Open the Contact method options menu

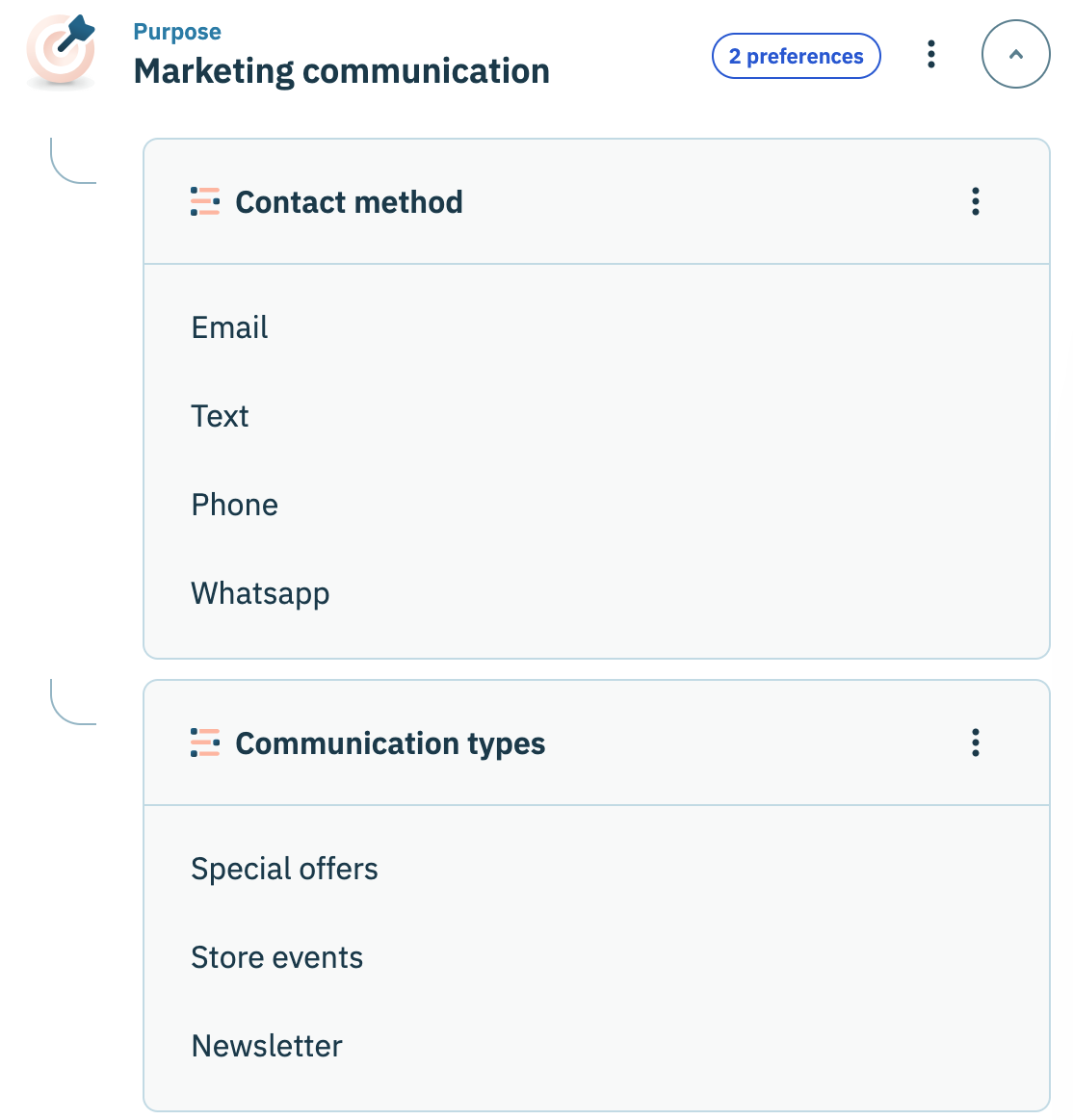[x=975, y=201]
